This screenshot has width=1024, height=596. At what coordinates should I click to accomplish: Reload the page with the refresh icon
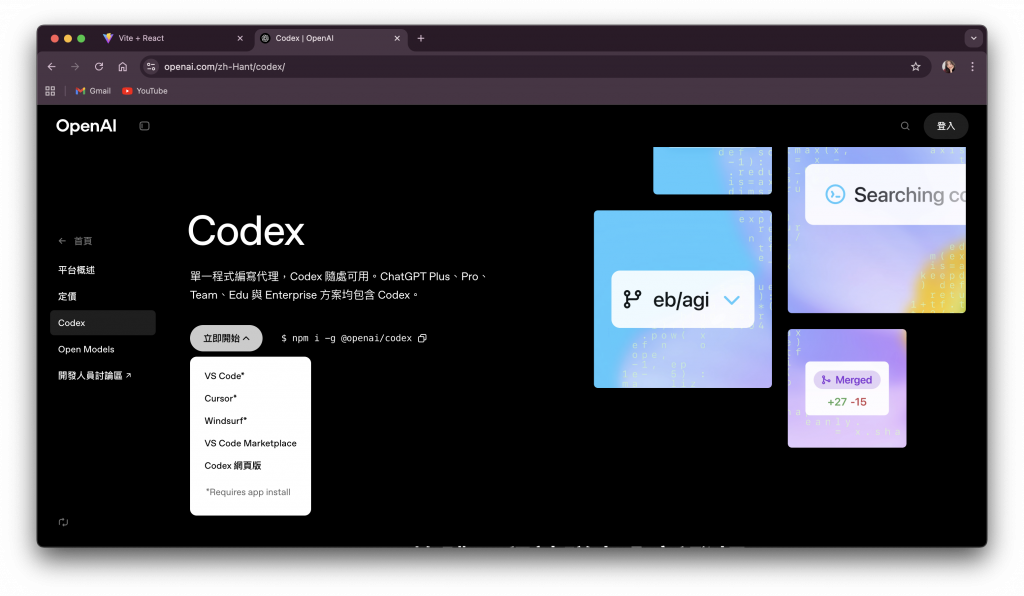[x=99, y=67]
